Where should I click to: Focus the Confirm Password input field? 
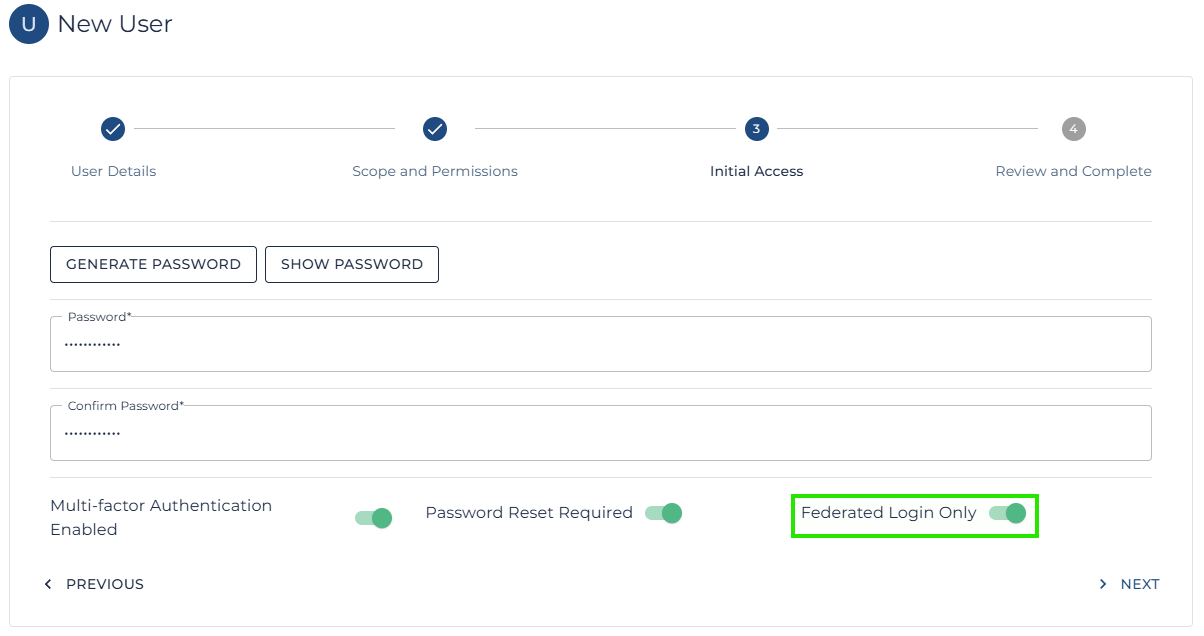[600, 434]
